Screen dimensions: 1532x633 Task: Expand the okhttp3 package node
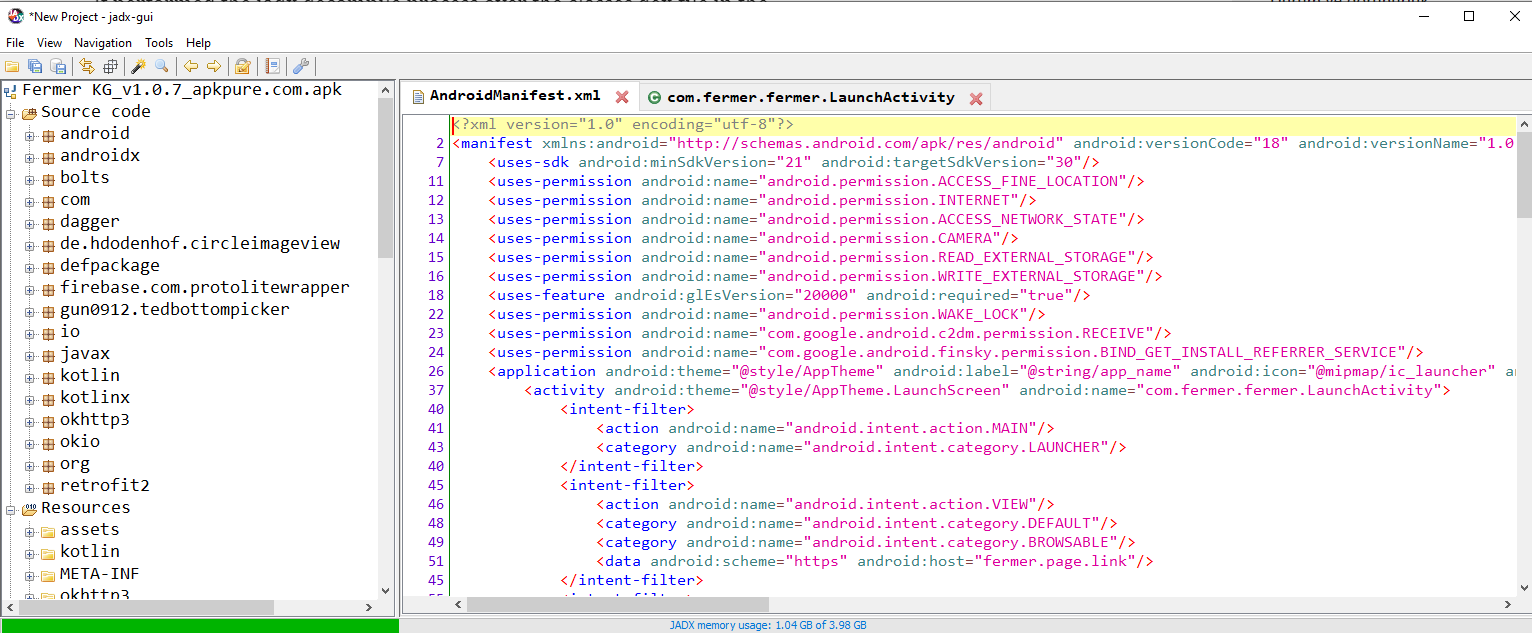point(30,420)
